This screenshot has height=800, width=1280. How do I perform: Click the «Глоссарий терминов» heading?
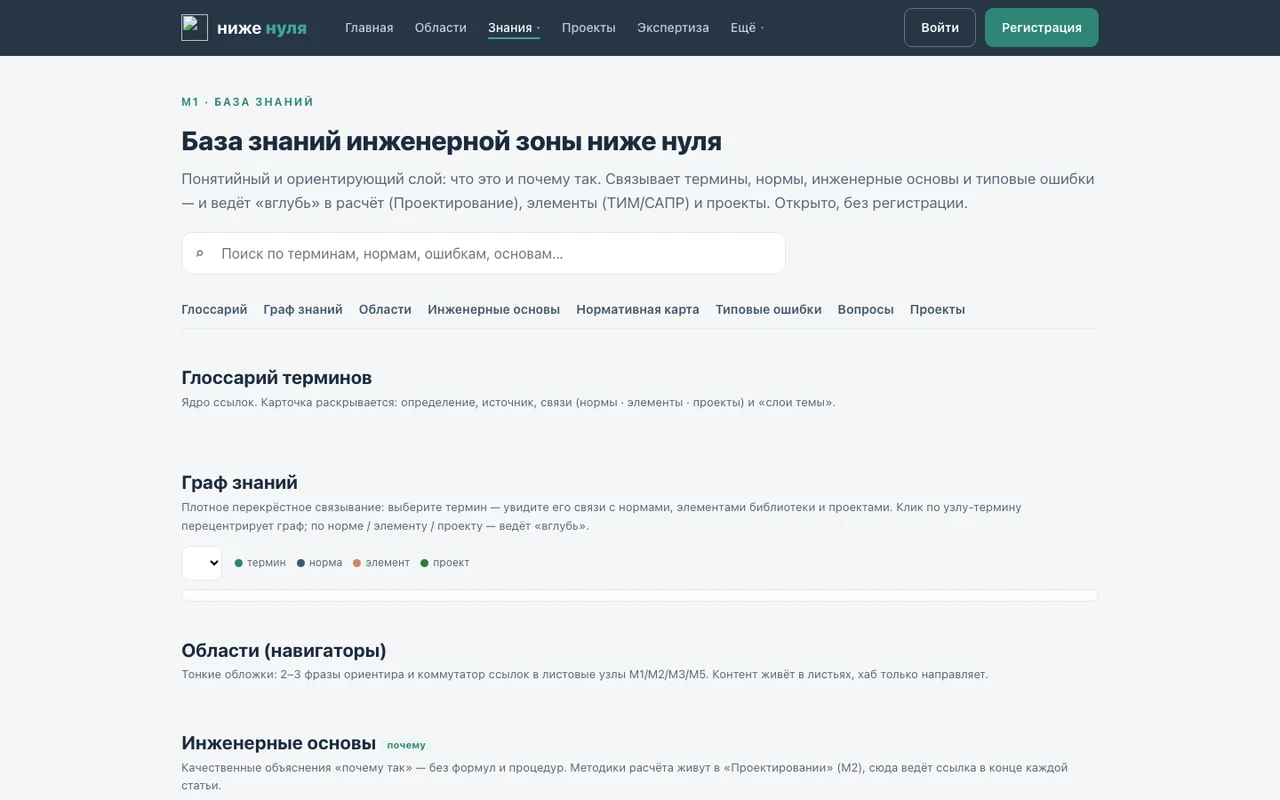(277, 378)
